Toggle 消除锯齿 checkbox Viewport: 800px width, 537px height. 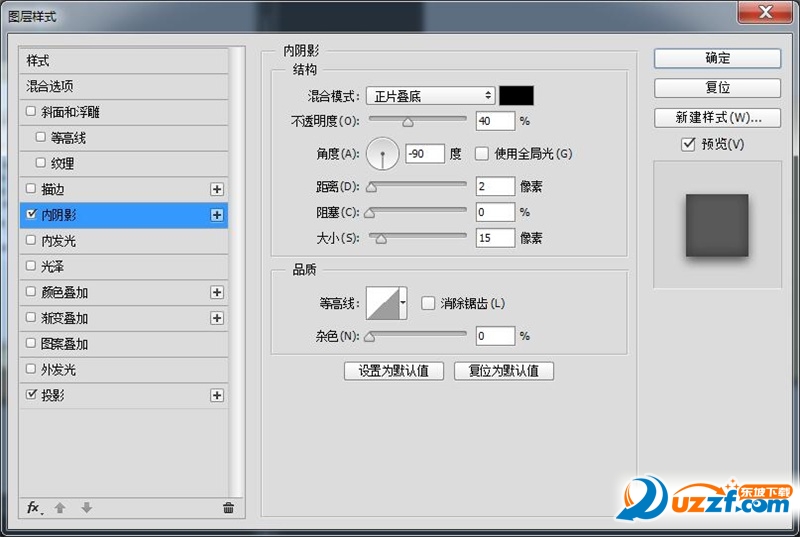[x=428, y=303]
